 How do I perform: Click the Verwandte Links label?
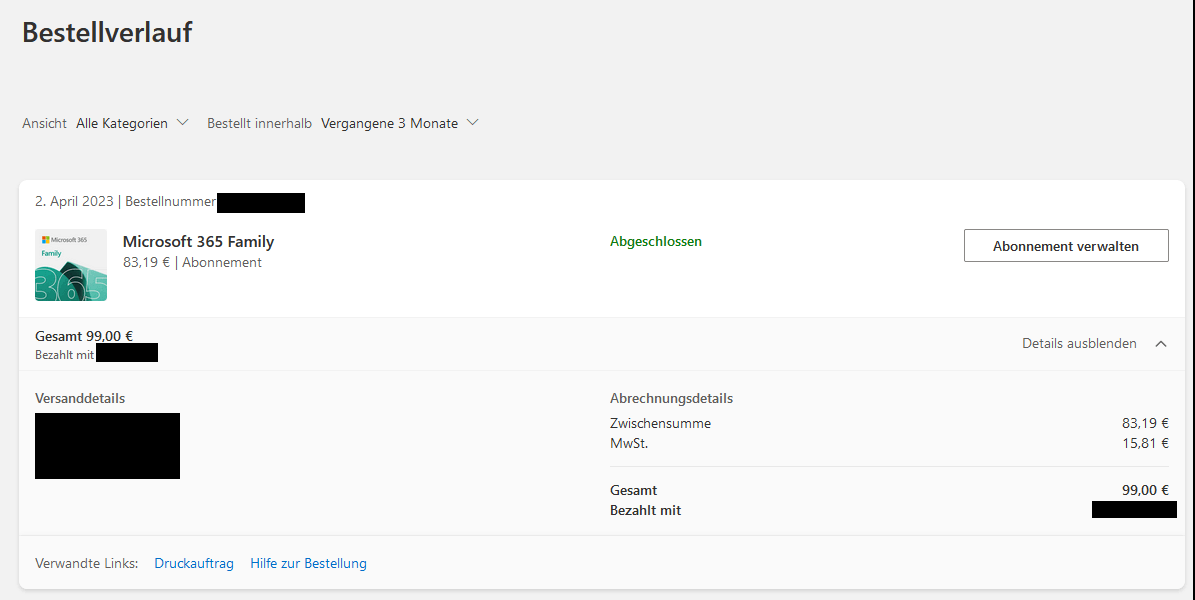click(87, 563)
